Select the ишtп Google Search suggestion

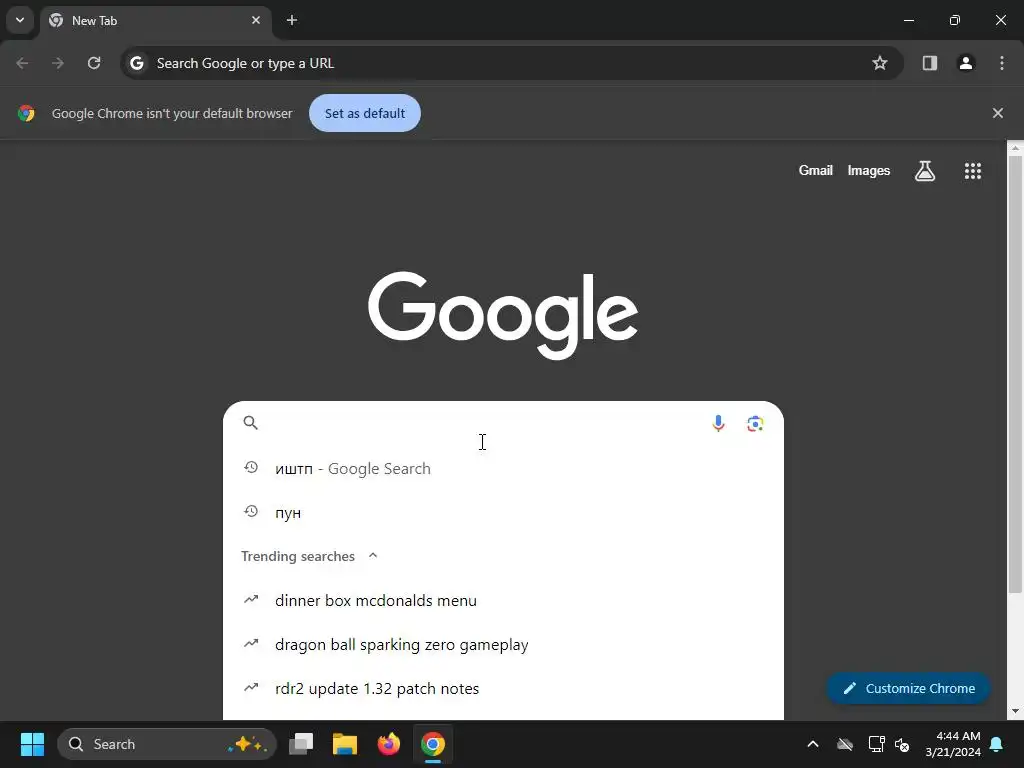[x=503, y=468]
